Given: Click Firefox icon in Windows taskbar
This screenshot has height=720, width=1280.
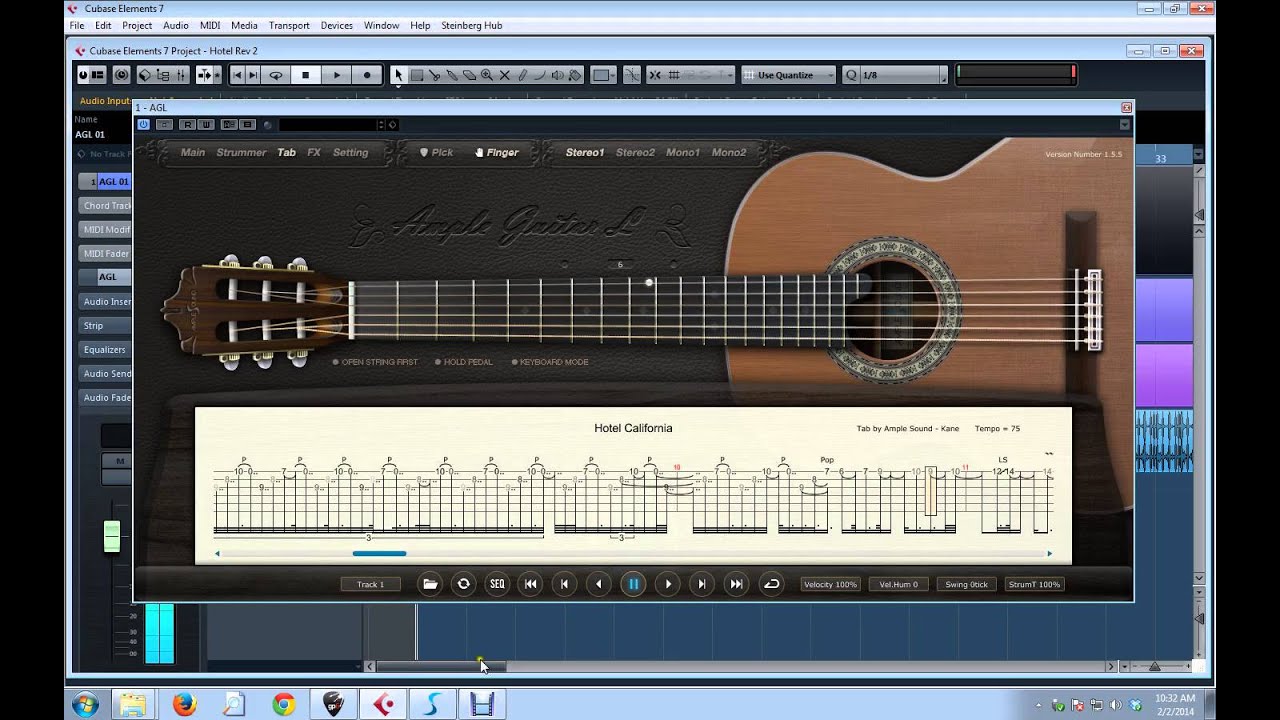Looking at the screenshot, I should point(184,705).
